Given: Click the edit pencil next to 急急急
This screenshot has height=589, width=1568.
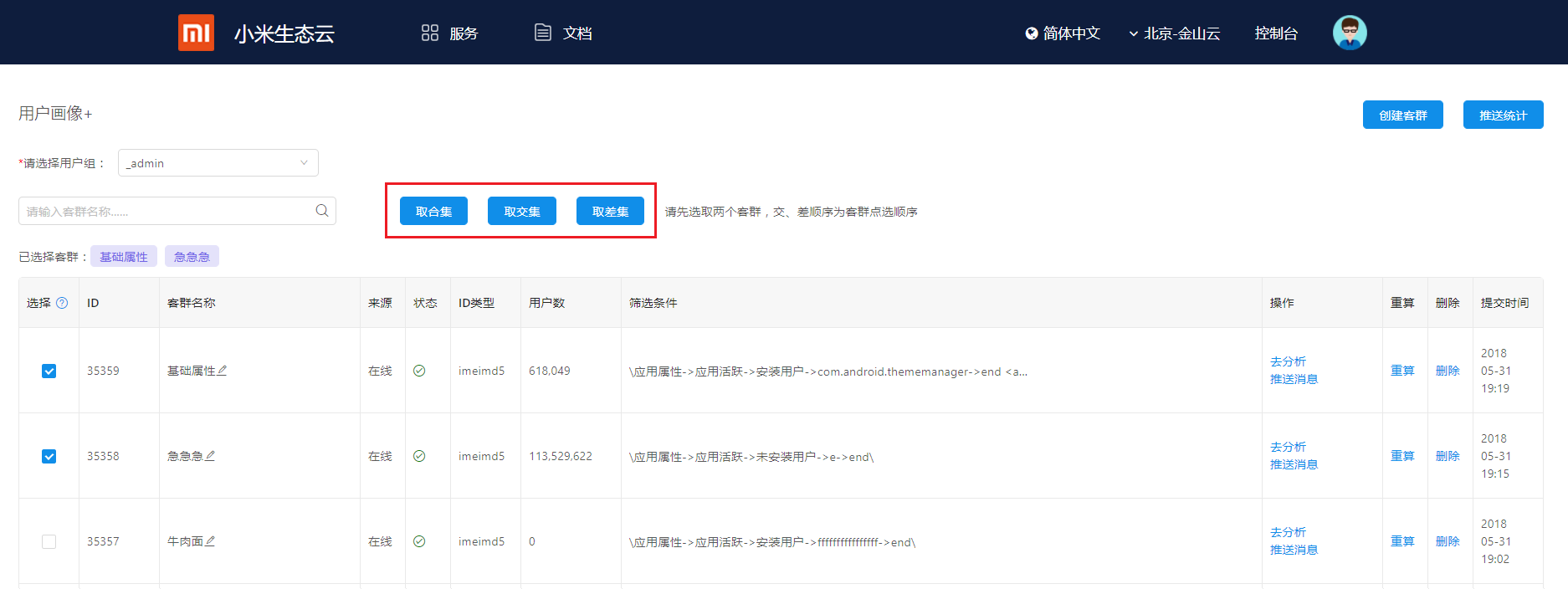Looking at the screenshot, I should tap(211, 456).
